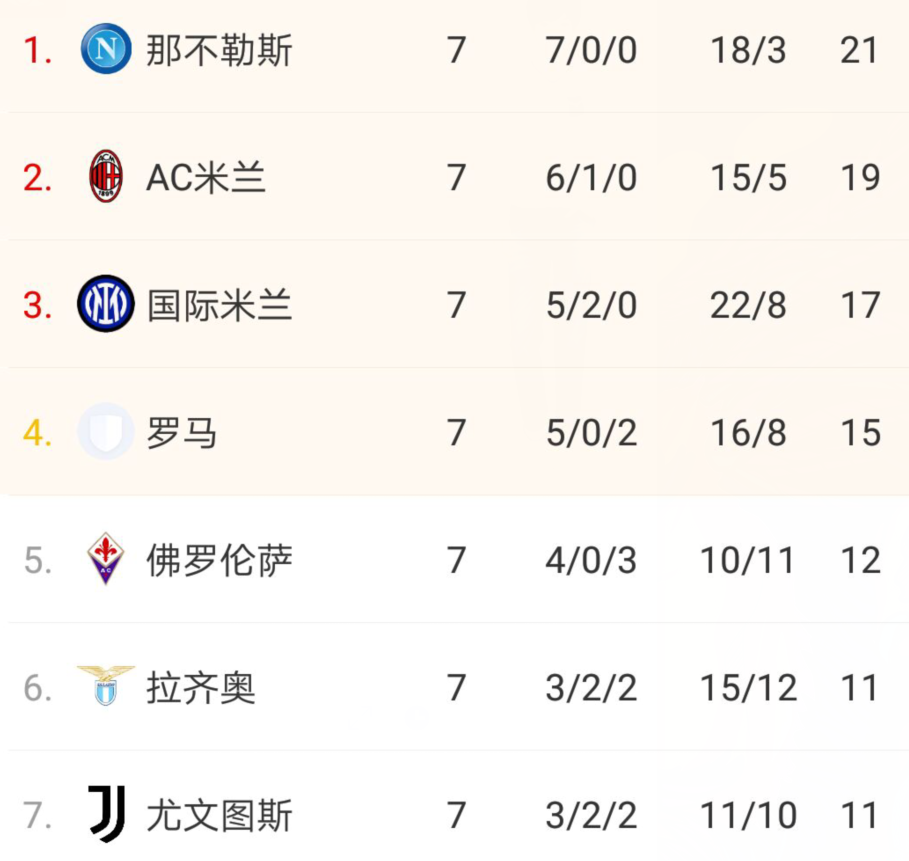This screenshot has height=861, width=909.
Task: Click the Napoli club crest icon
Action: click(106, 49)
